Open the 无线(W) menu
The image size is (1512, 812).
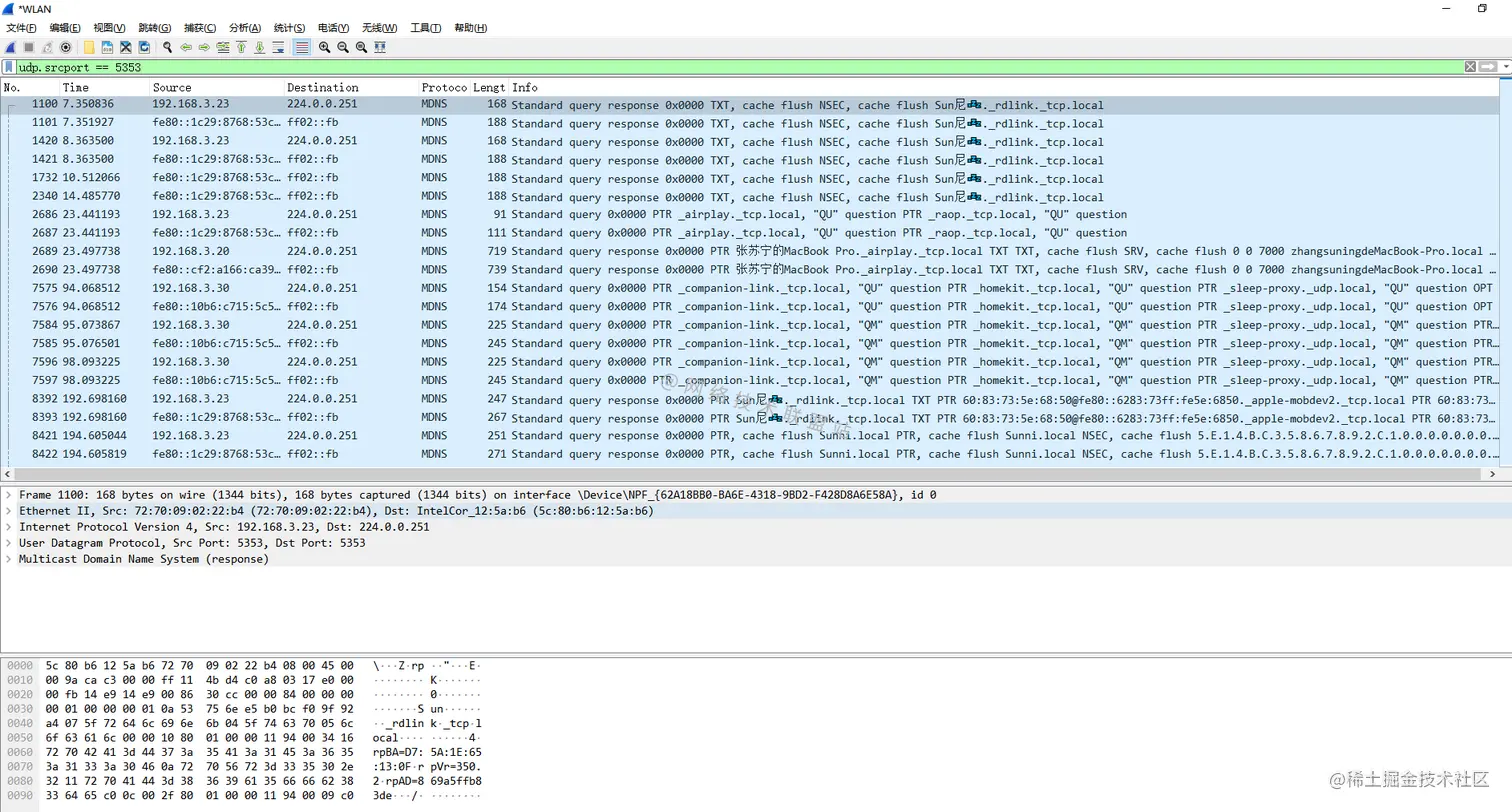379,28
